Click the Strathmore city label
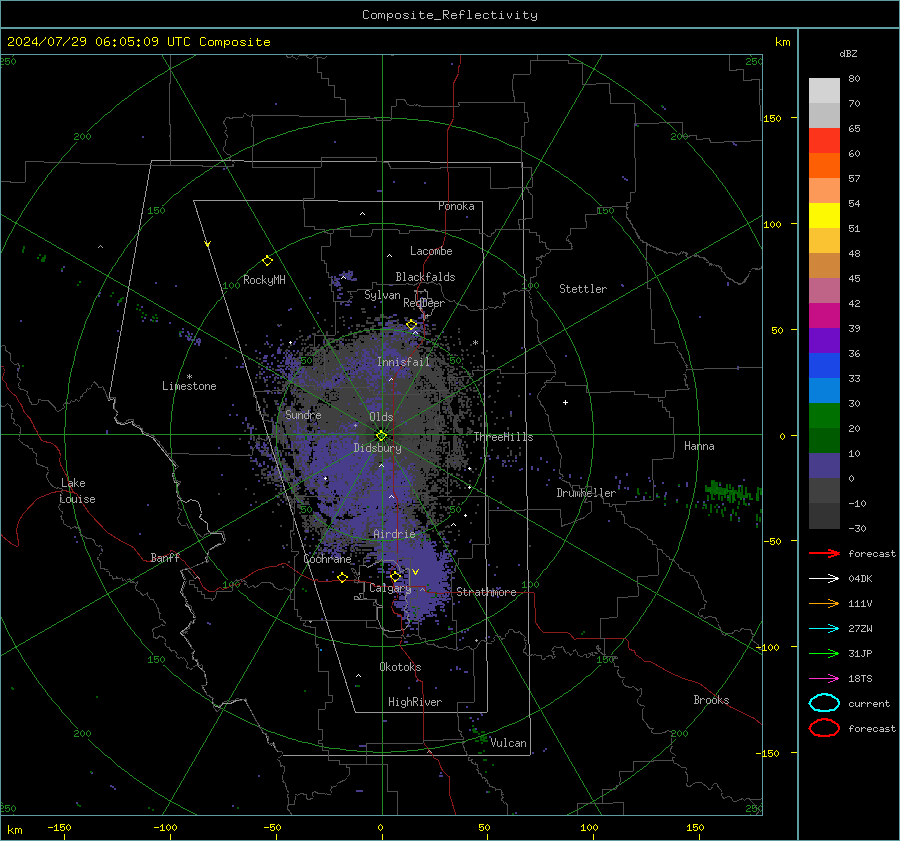 [486, 592]
